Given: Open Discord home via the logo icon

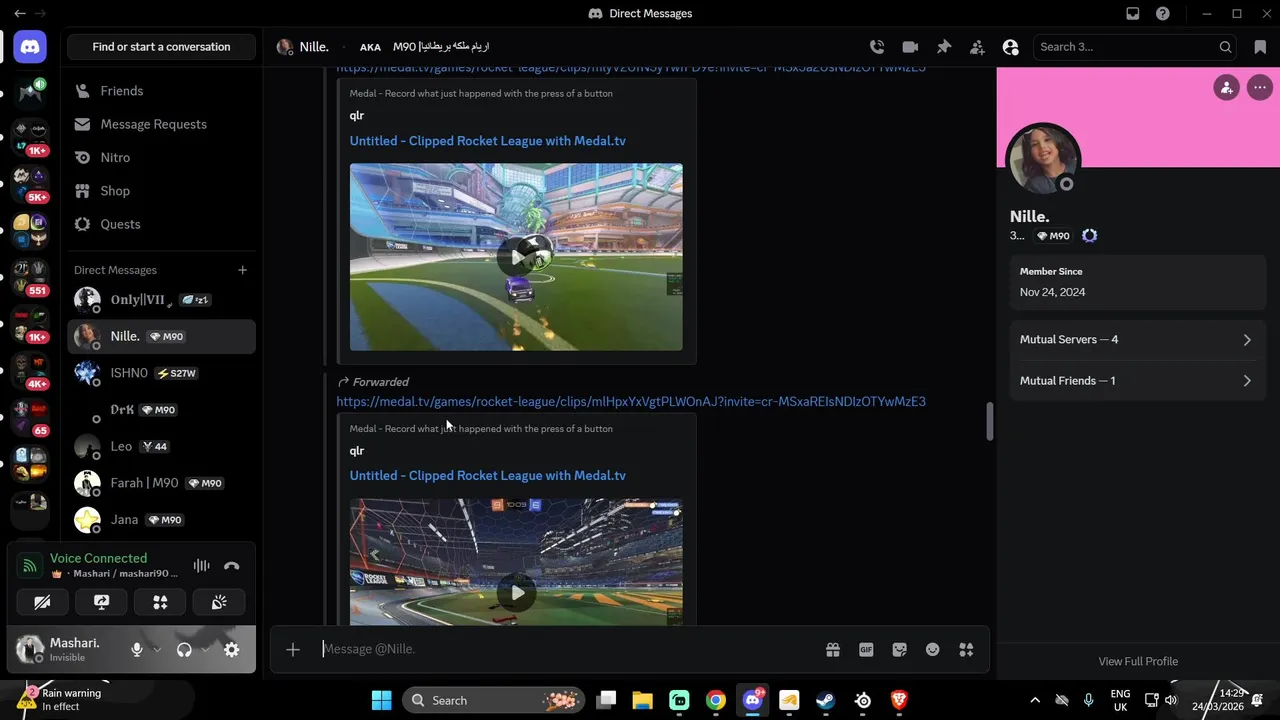Looking at the screenshot, I should pos(30,47).
